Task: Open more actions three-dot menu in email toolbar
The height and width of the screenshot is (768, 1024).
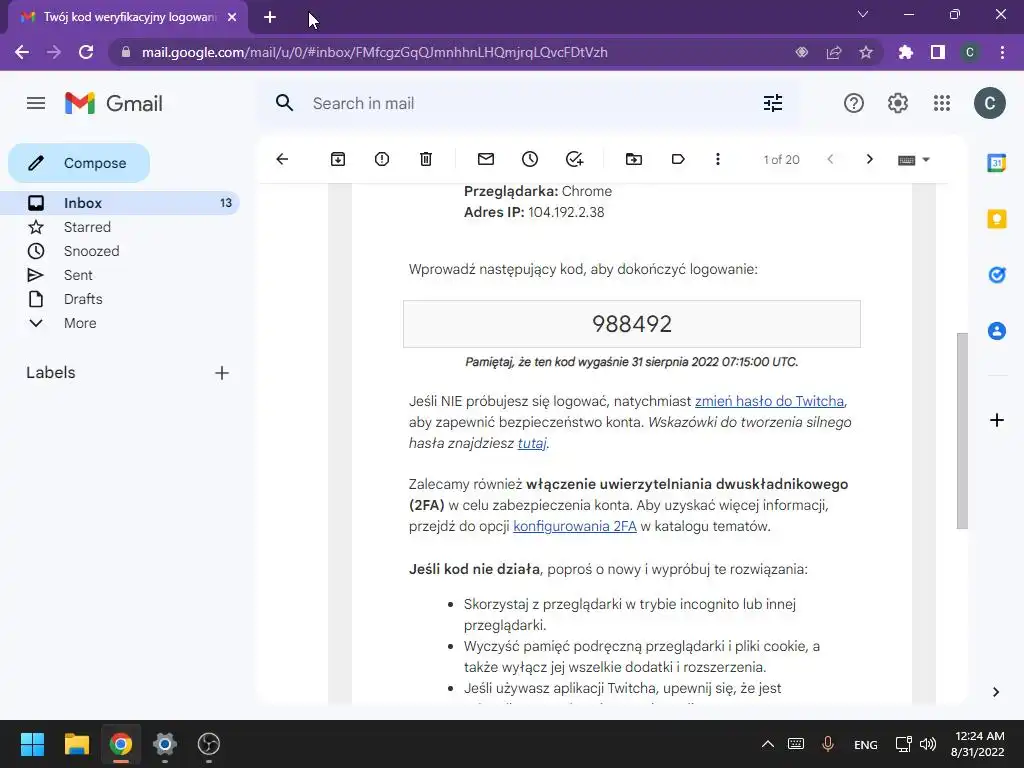Action: tap(718, 159)
